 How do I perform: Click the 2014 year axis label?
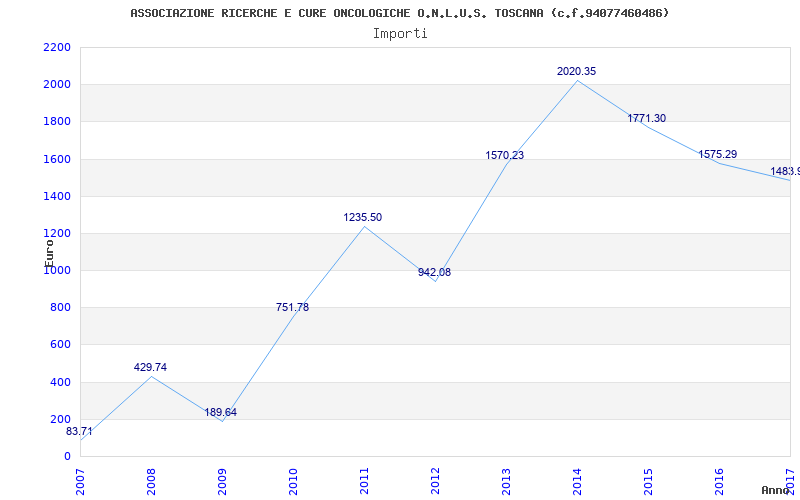577,482
